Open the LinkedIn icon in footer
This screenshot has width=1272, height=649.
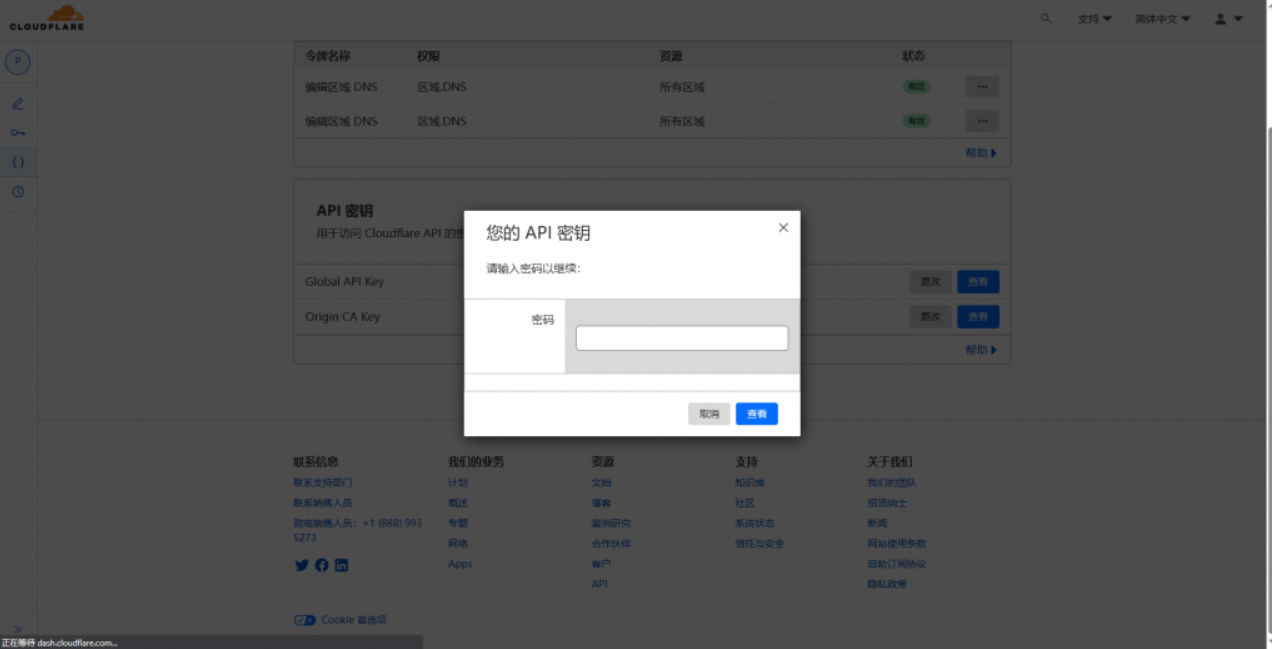pyautogui.click(x=341, y=565)
